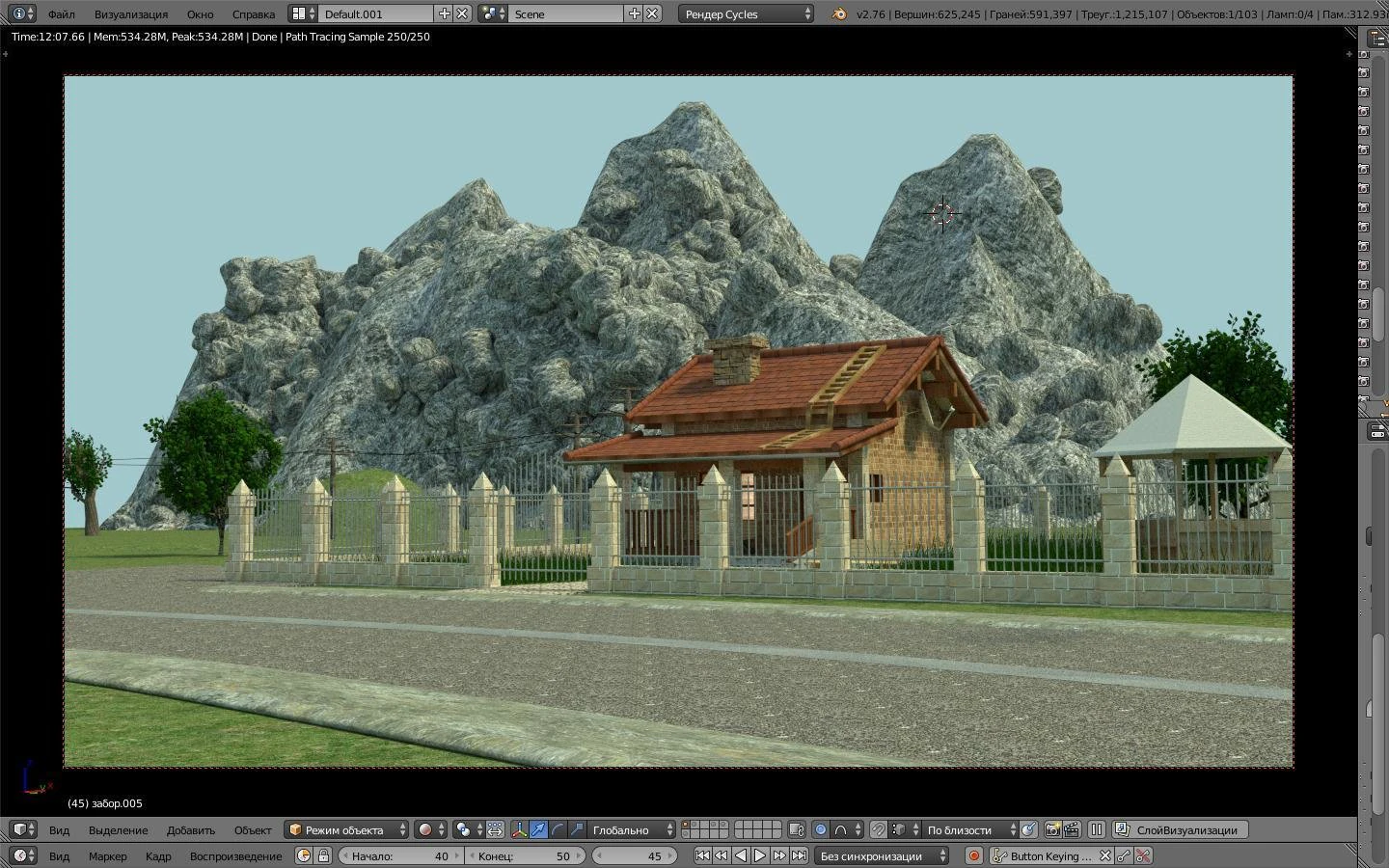Open the Визуализация menu
The height and width of the screenshot is (868, 1389).
(x=131, y=14)
